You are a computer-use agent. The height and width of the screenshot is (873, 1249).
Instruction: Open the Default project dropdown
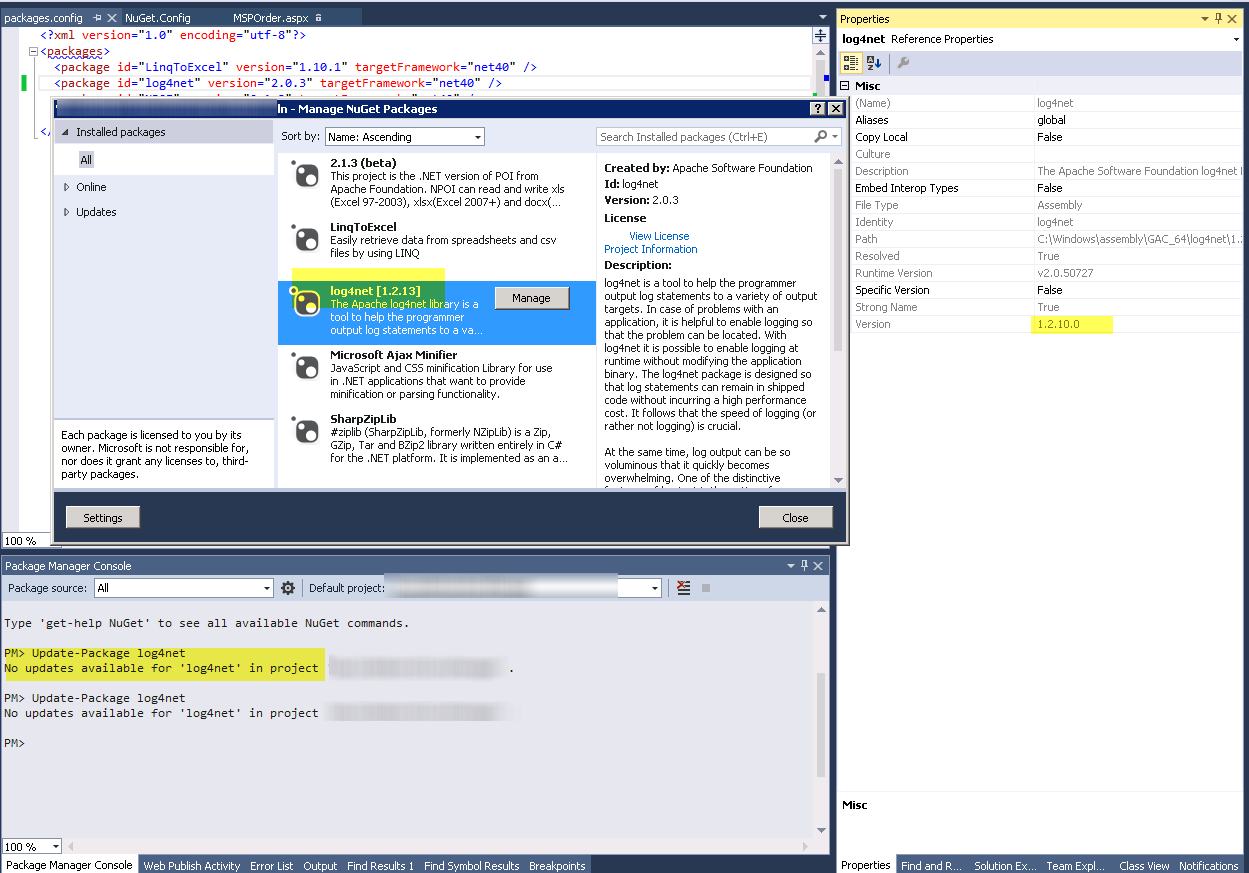pyautogui.click(x=655, y=588)
